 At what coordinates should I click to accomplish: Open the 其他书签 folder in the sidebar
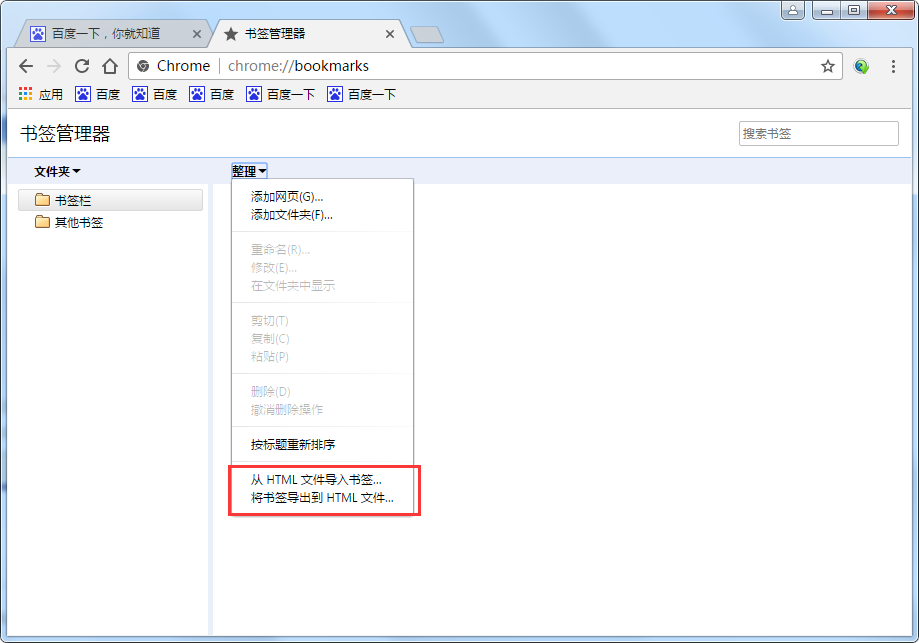69,222
